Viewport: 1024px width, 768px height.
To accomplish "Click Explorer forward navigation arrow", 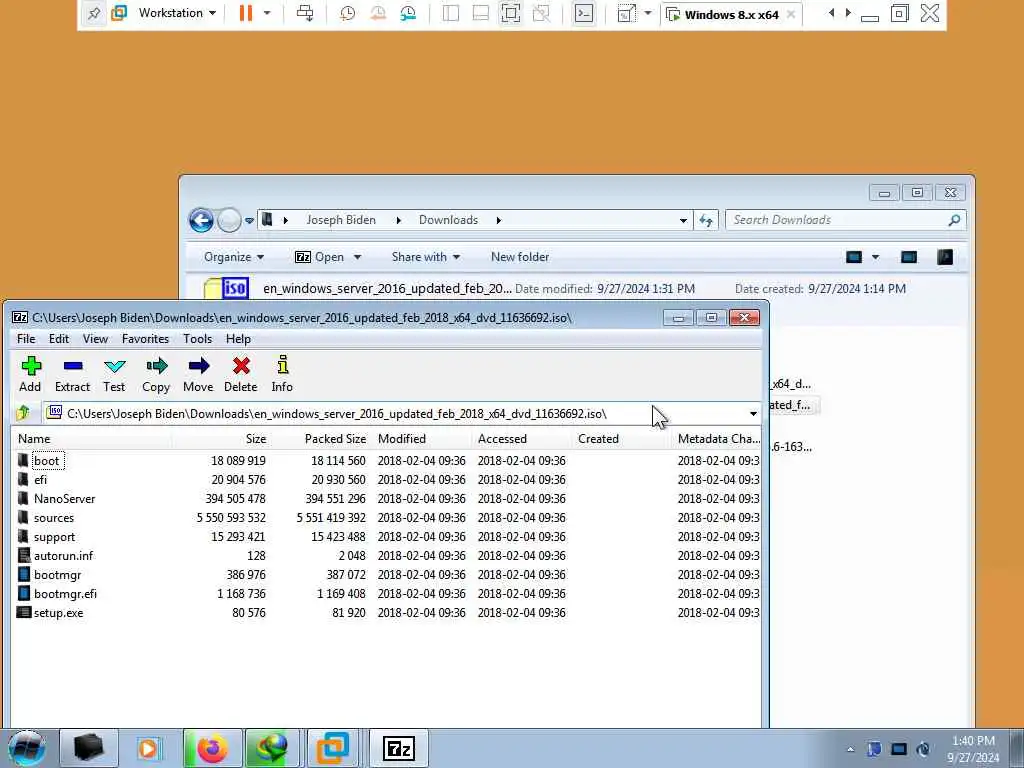I will (x=229, y=221).
